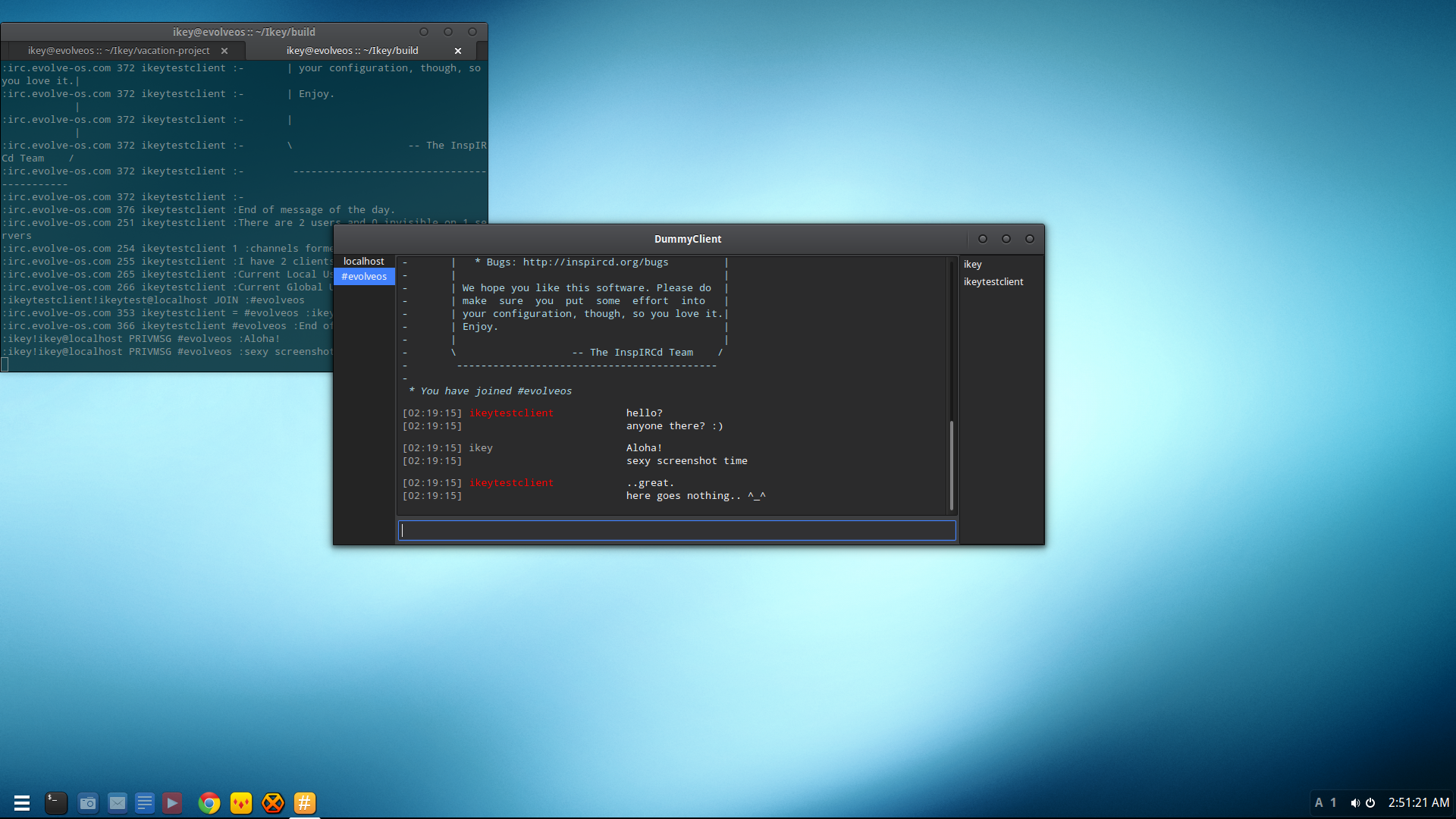Click terminal line 'PRIVMSG #evolveos :Aloha!'
Screen dimensions: 1456x819
click(x=204, y=339)
